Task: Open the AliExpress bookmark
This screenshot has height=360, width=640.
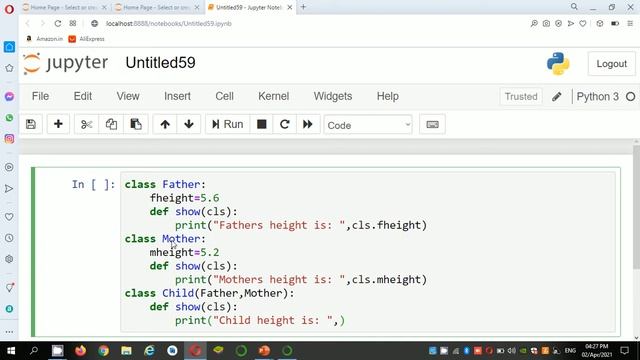Action: pyautogui.click(x=87, y=39)
